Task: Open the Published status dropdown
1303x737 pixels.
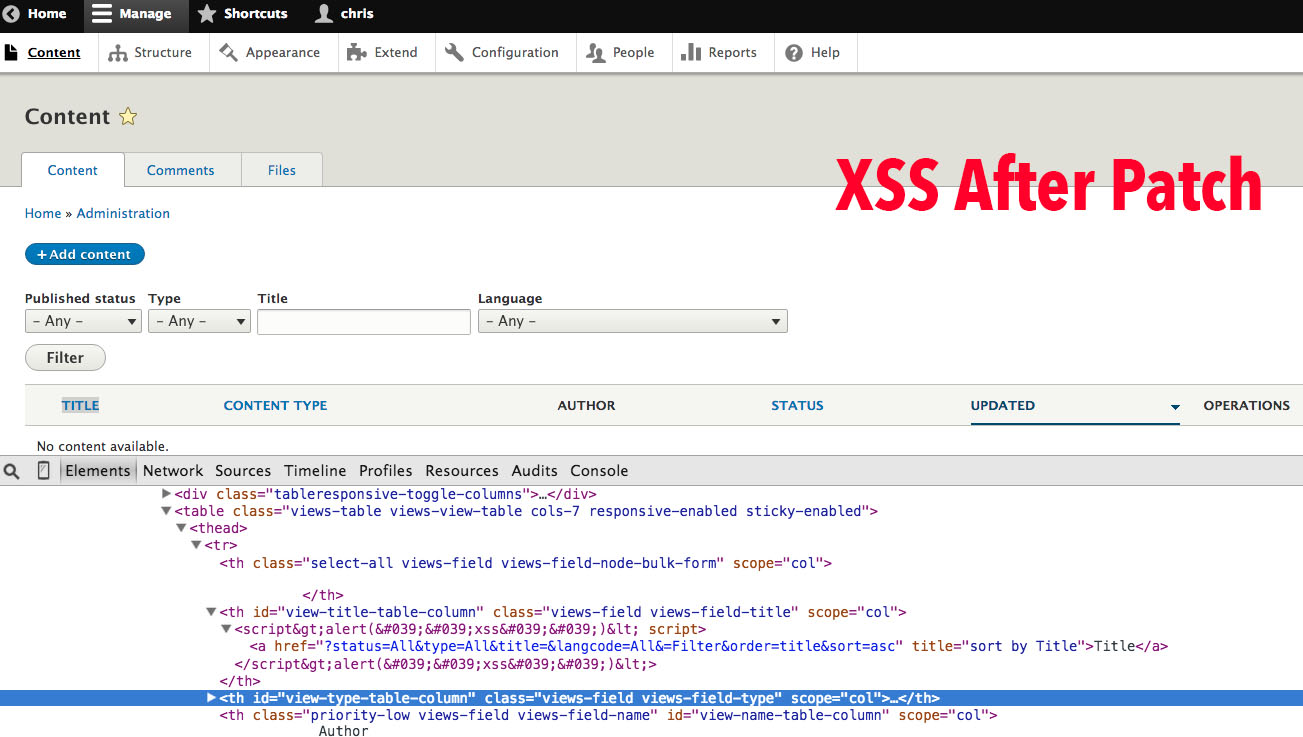Action: point(83,321)
